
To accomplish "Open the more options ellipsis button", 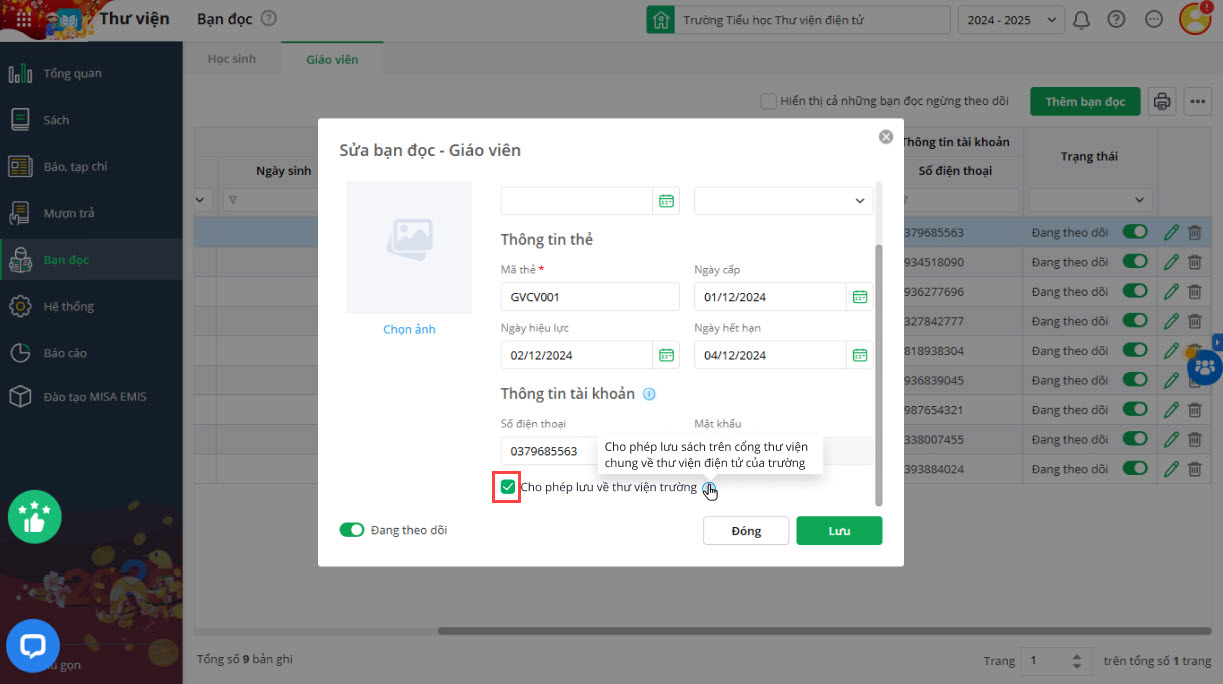I will 1198,101.
